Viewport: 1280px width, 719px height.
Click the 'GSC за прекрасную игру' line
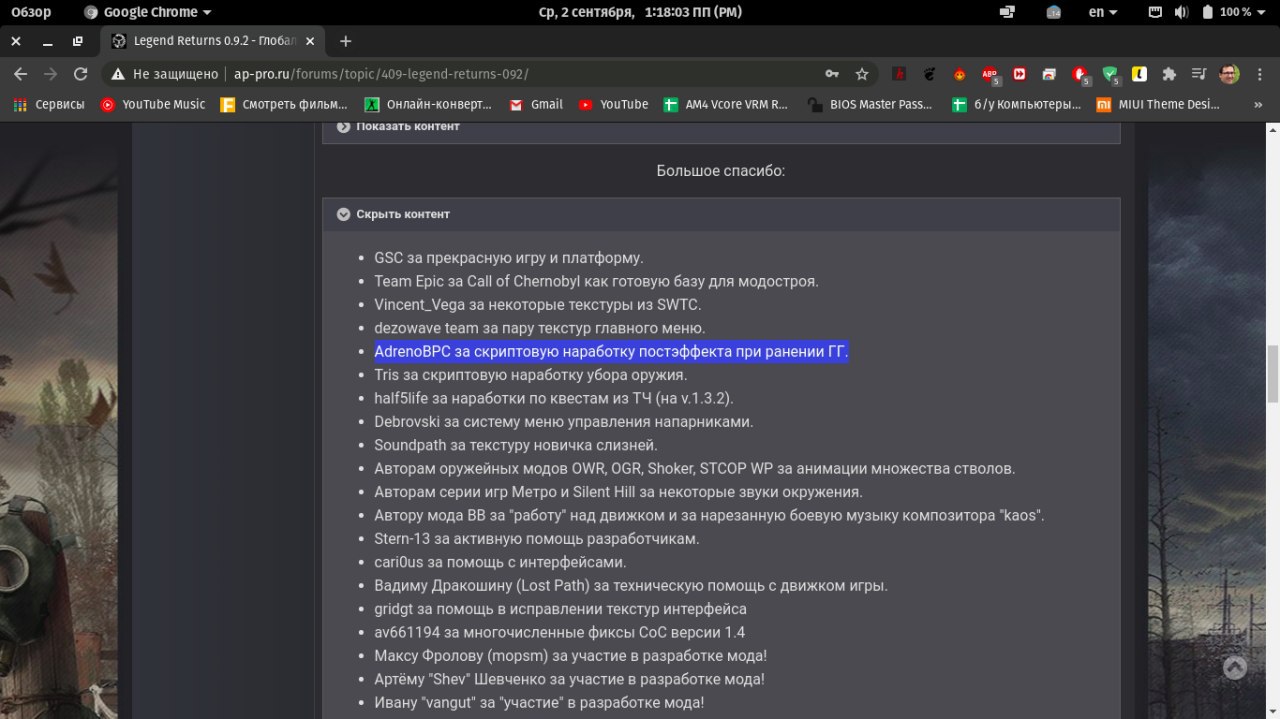click(x=509, y=258)
